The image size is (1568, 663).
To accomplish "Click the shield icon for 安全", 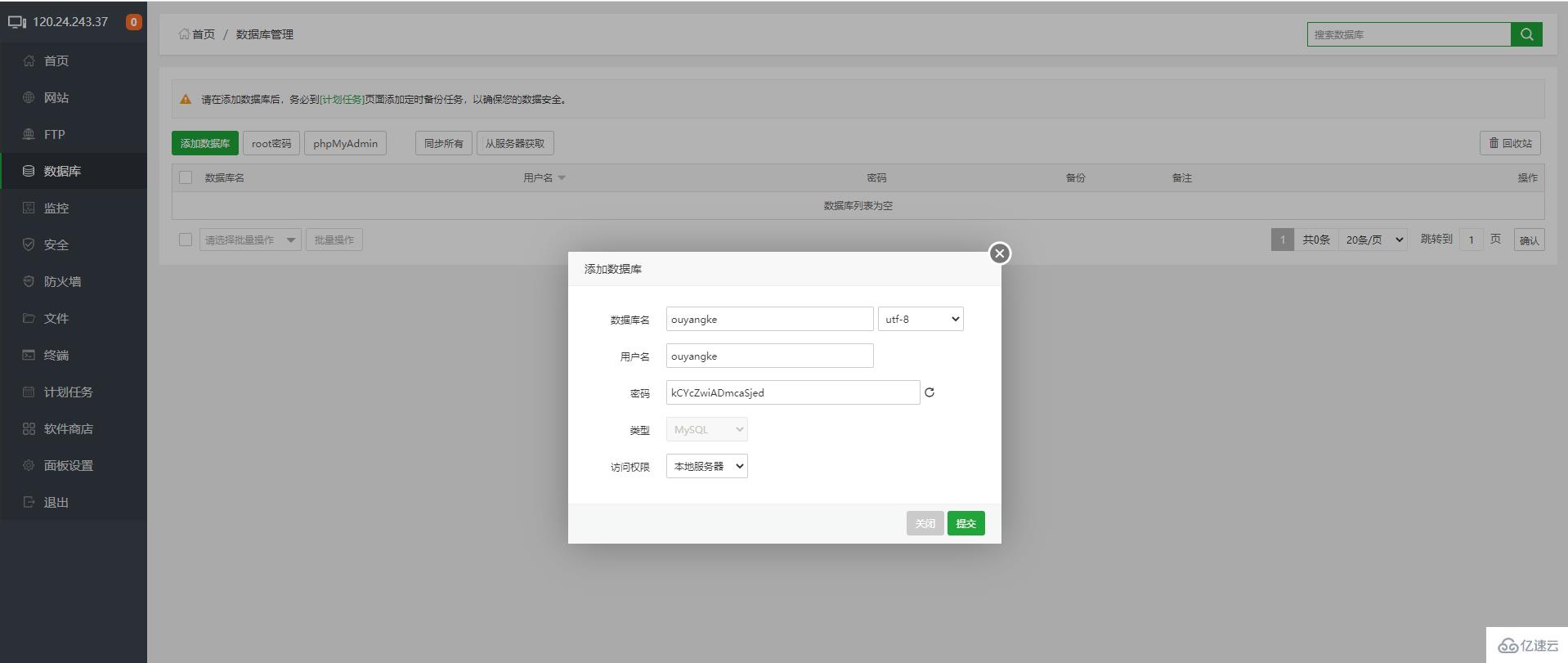I will coord(29,244).
